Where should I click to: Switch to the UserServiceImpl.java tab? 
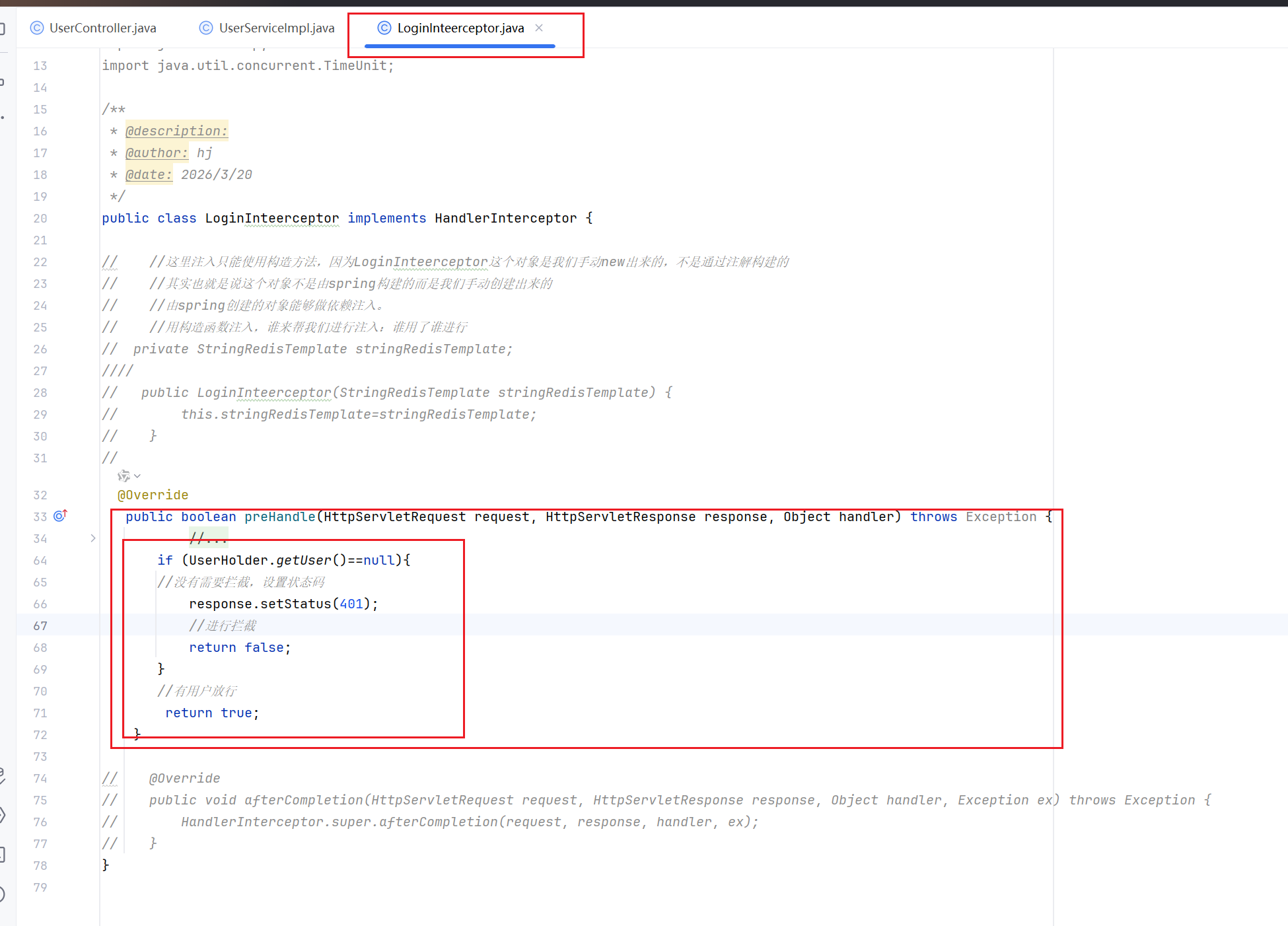(276, 28)
